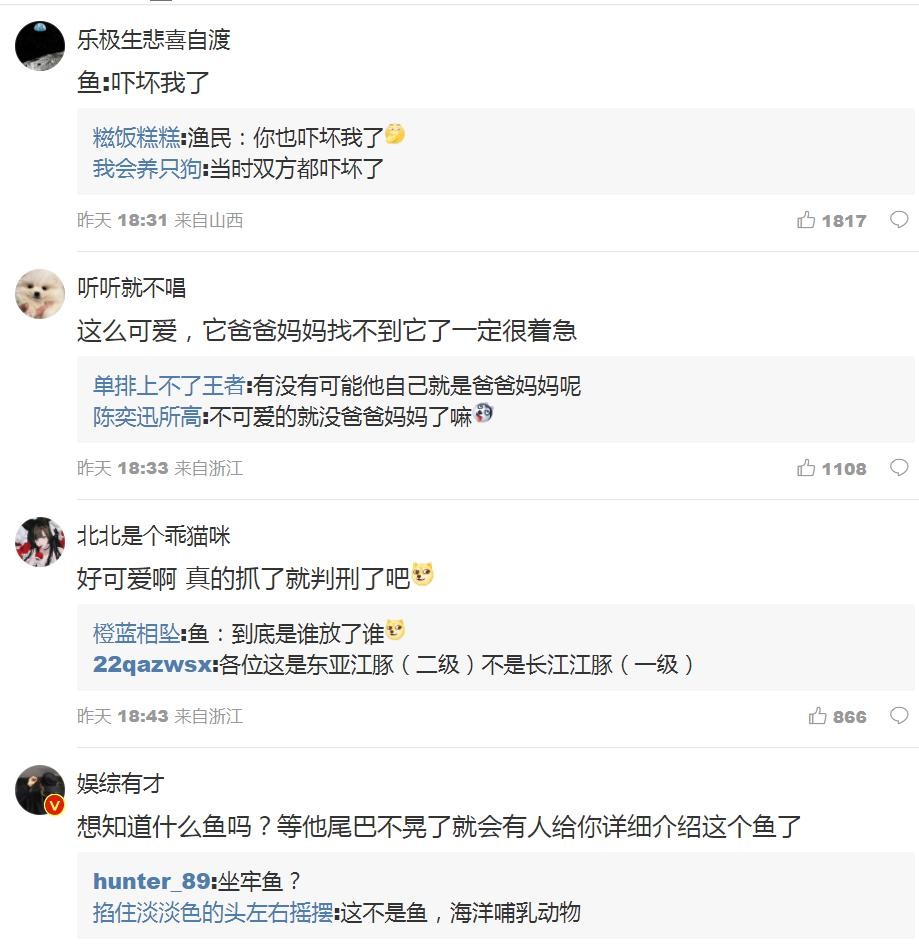Like the comment by 北北是个乖猫咪
919x950 pixels.
[818, 716]
